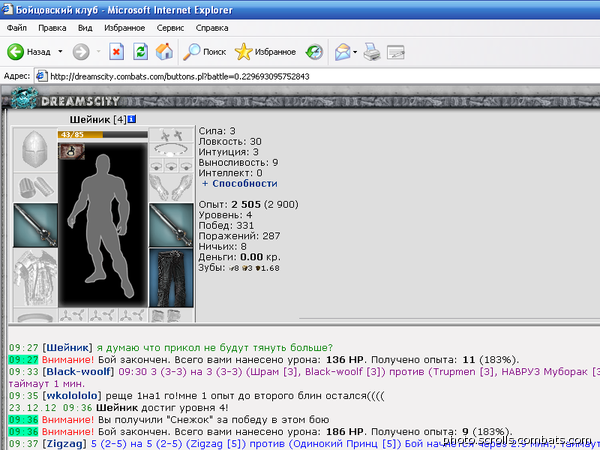Click the Деньги: 0.00 кр. line

coord(240,257)
